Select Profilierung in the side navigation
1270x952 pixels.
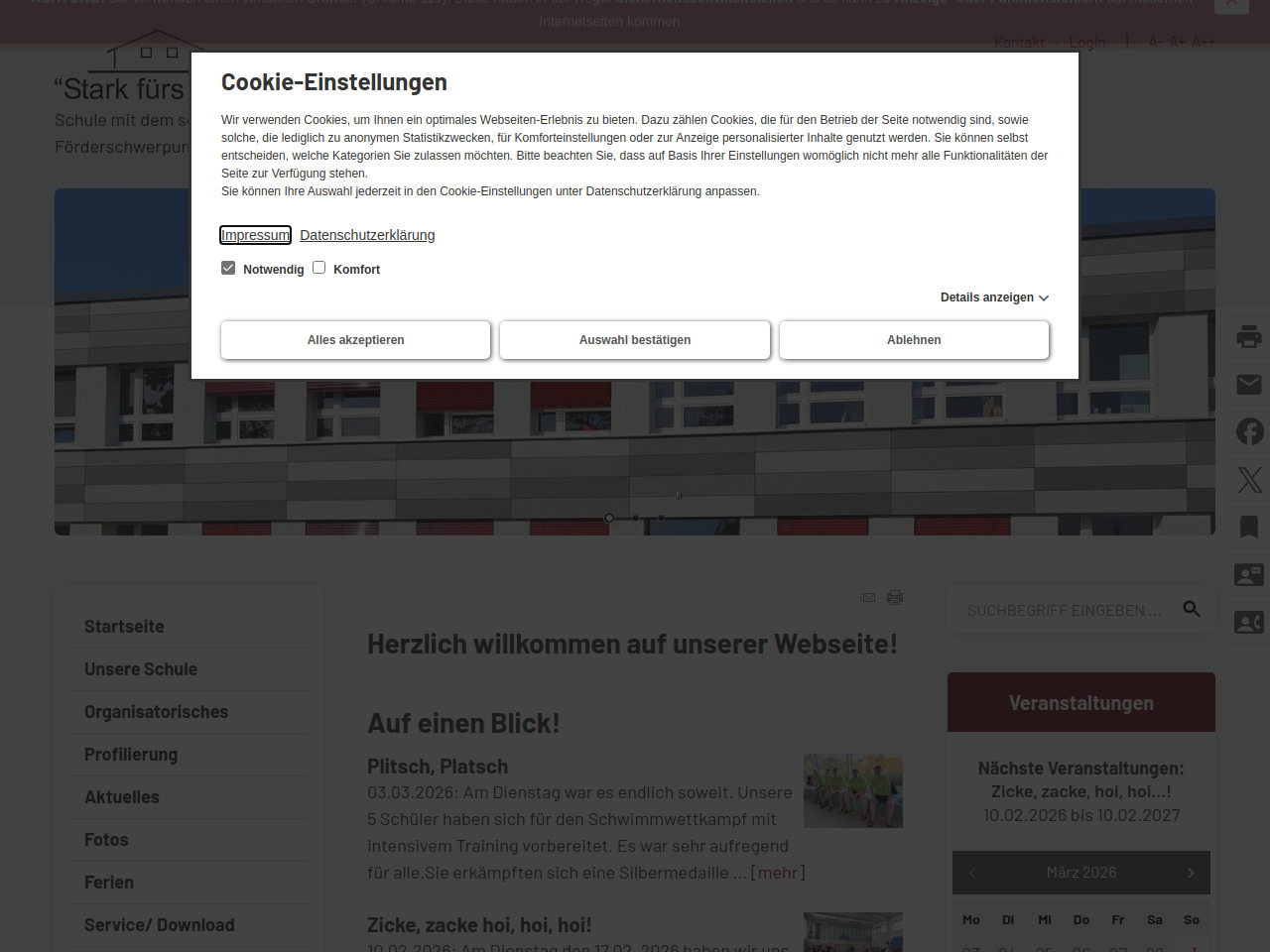pos(131,755)
